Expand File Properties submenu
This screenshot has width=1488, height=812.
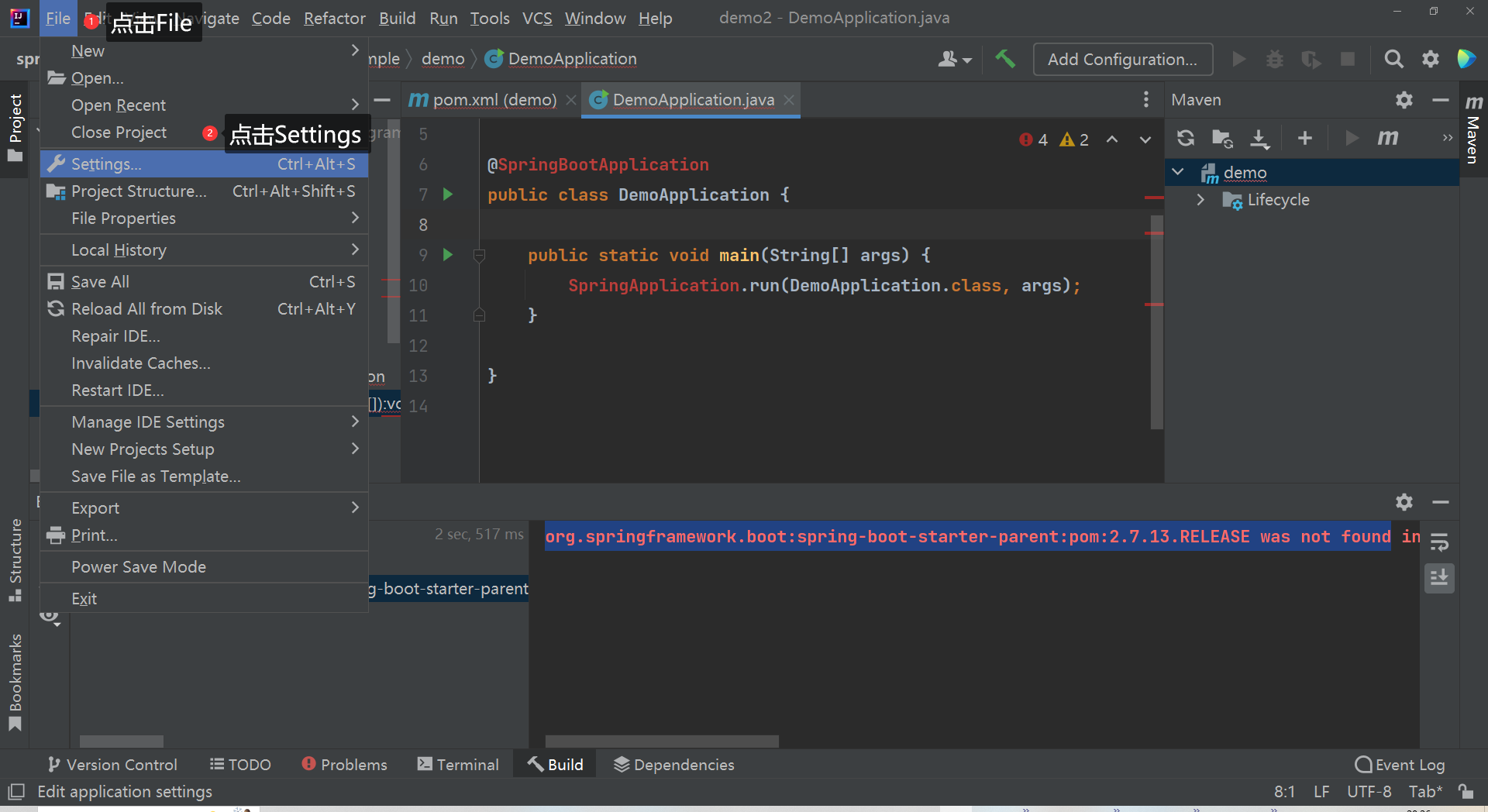tap(355, 218)
